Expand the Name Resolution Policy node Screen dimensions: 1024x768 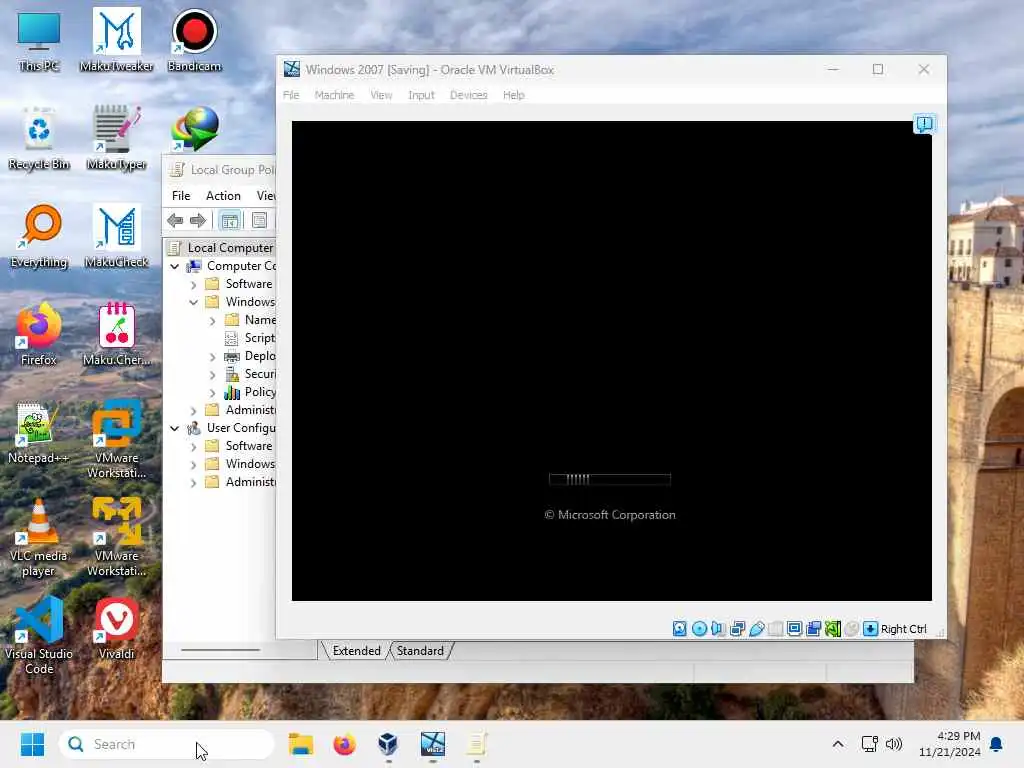point(212,321)
